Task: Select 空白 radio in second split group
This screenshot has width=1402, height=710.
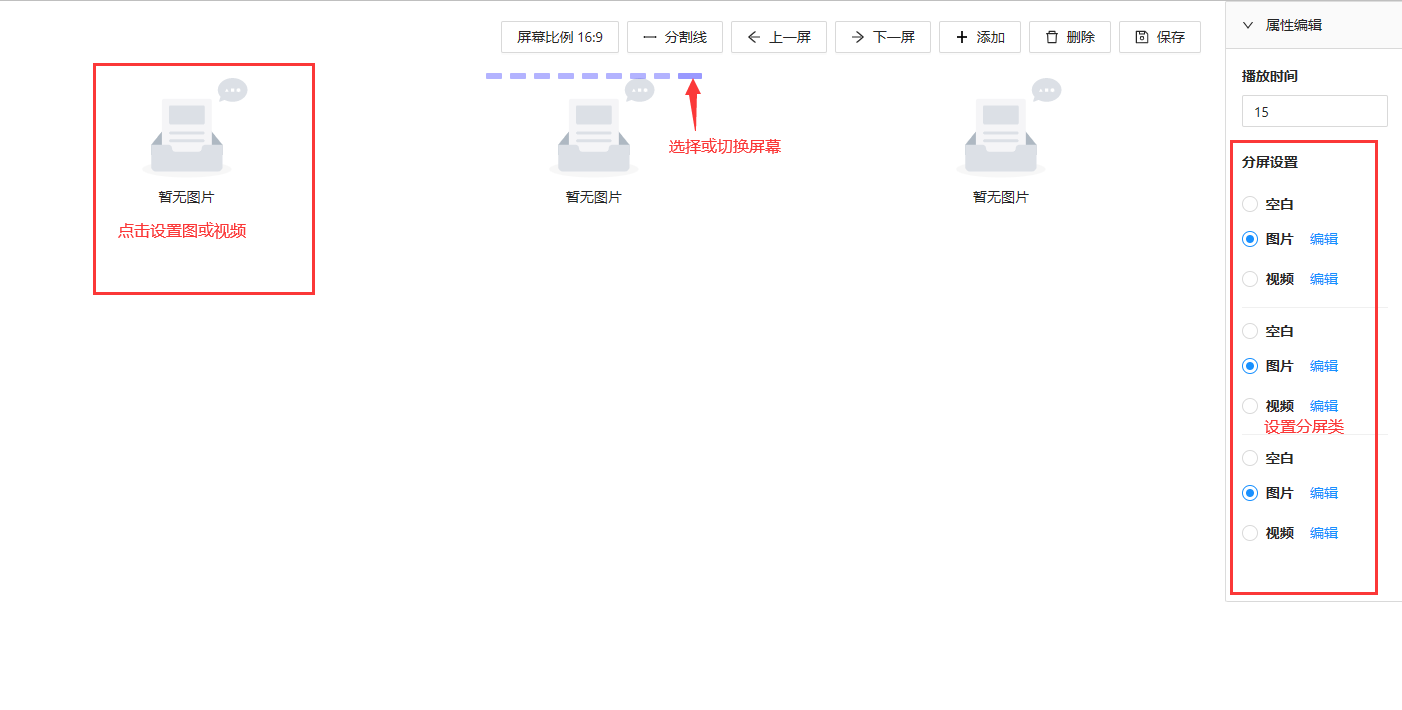Action: (1250, 330)
